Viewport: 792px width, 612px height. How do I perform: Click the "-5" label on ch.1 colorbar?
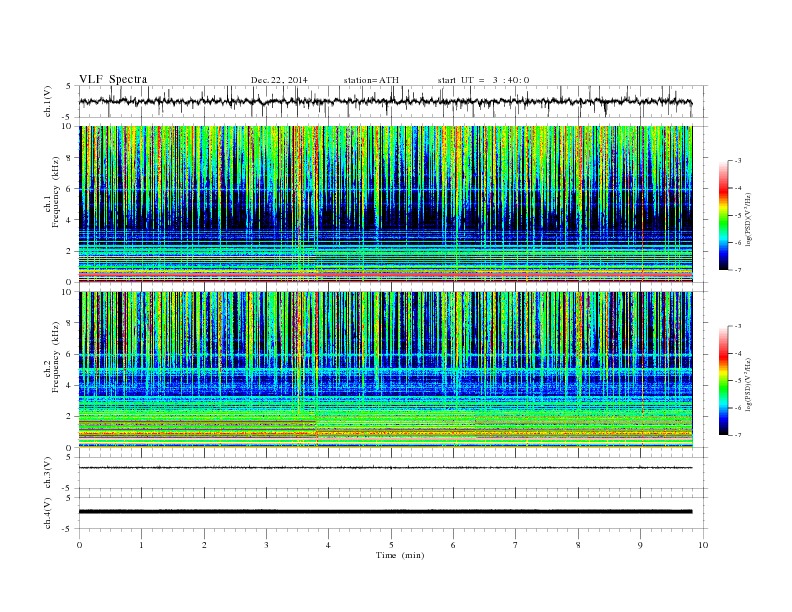click(738, 216)
